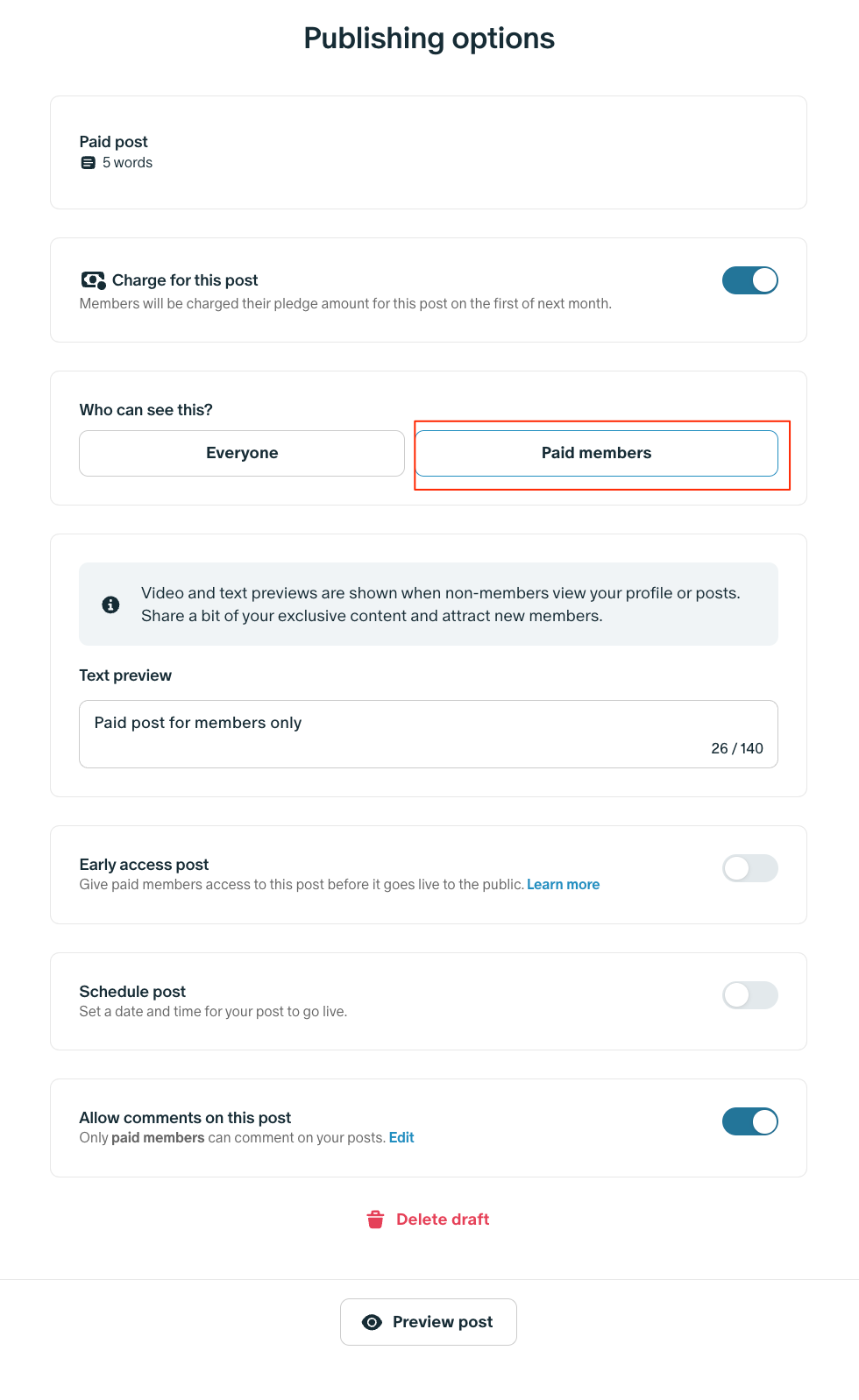Click the Paid post title
The height and width of the screenshot is (1400, 859).
pyautogui.click(x=114, y=142)
